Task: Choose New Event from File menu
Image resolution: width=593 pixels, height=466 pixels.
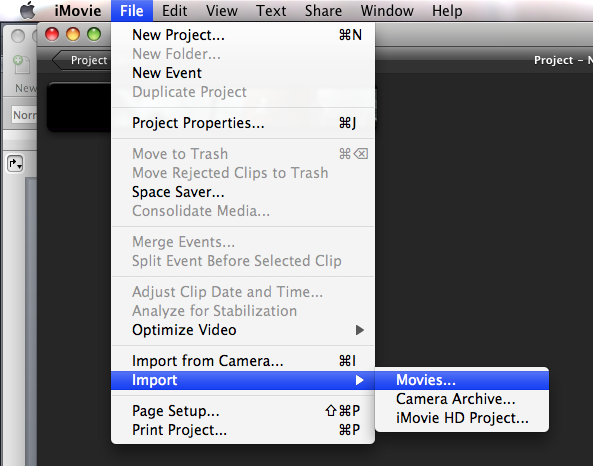Action: tap(243, 73)
